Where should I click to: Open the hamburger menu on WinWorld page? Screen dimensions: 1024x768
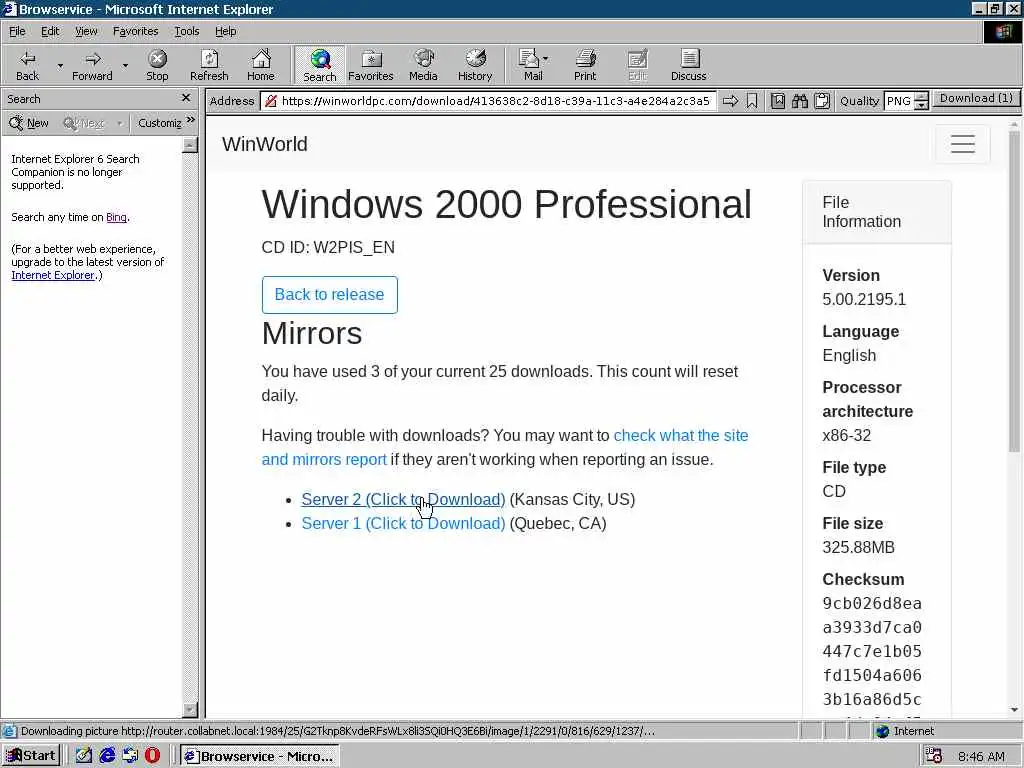click(963, 144)
